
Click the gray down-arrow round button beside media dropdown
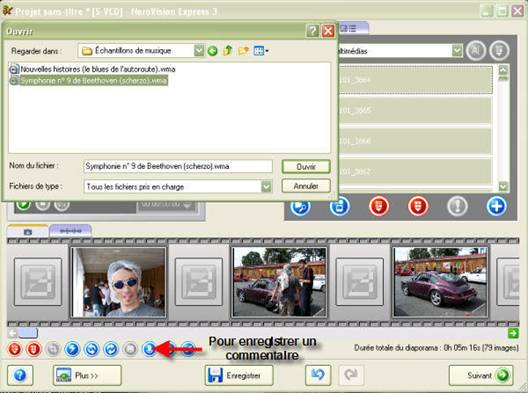(499, 51)
